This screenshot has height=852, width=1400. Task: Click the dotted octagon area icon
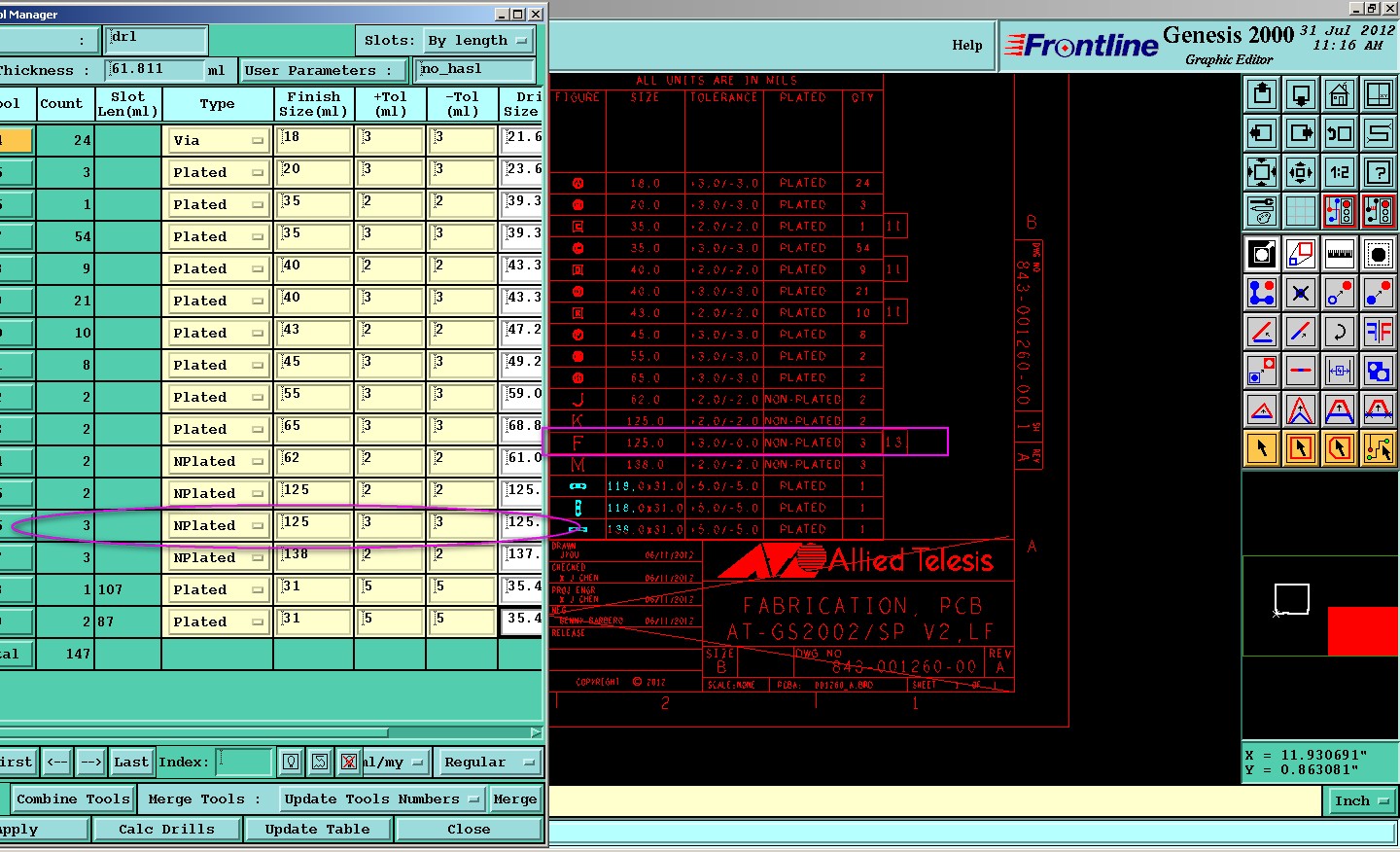[x=1379, y=254]
